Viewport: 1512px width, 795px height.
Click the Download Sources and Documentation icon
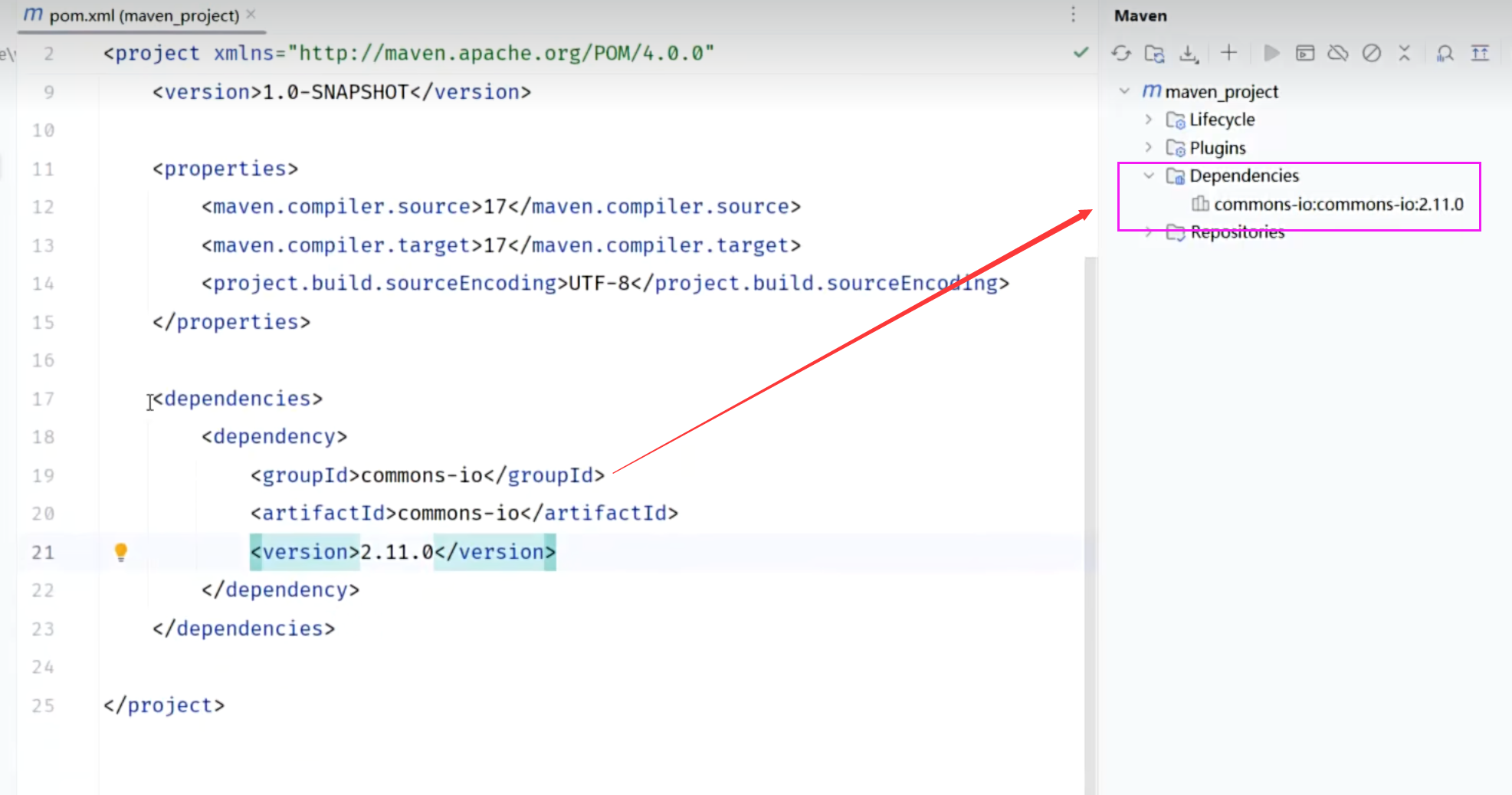(1188, 54)
